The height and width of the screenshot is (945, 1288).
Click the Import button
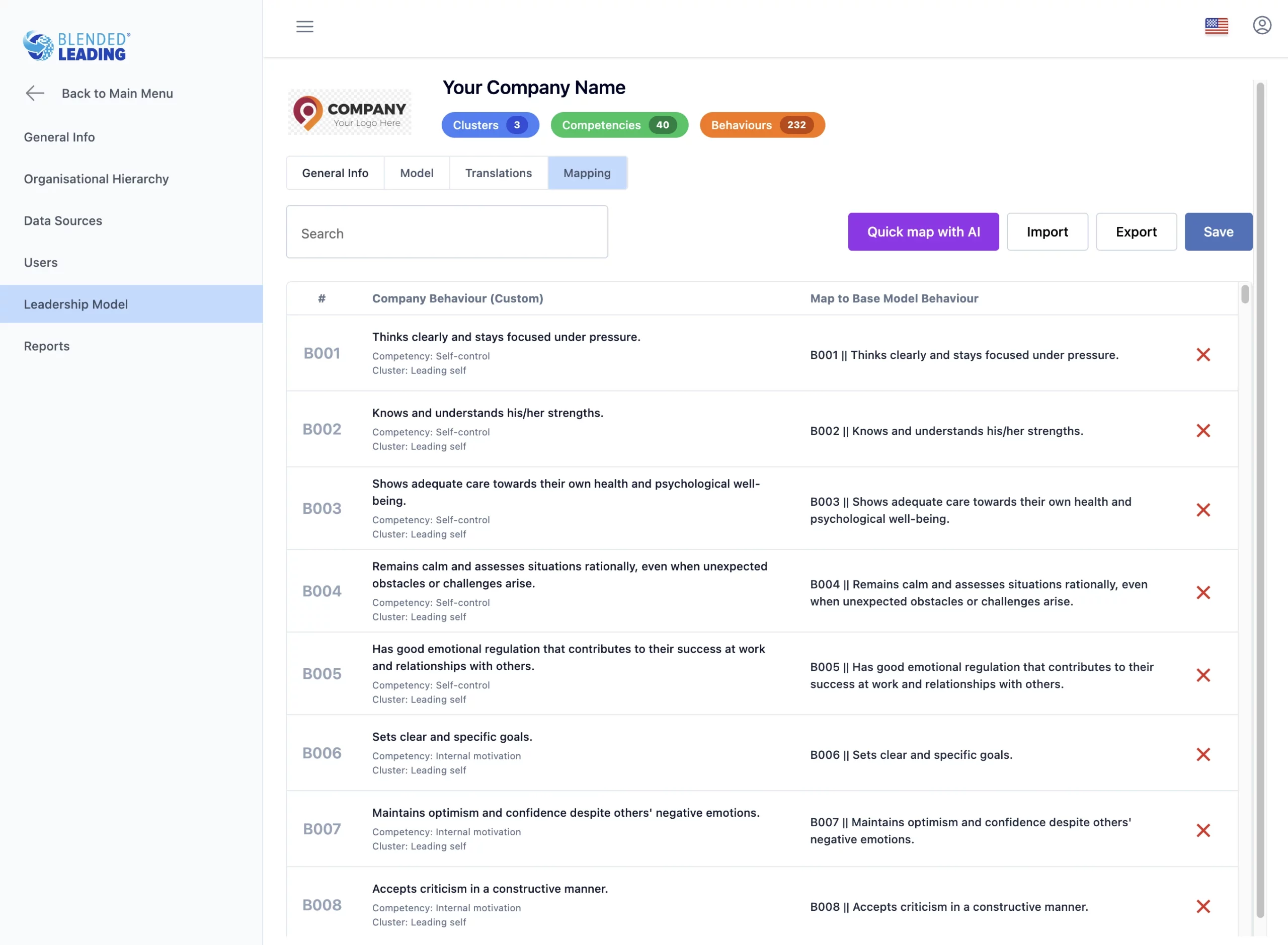point(1046,231)
